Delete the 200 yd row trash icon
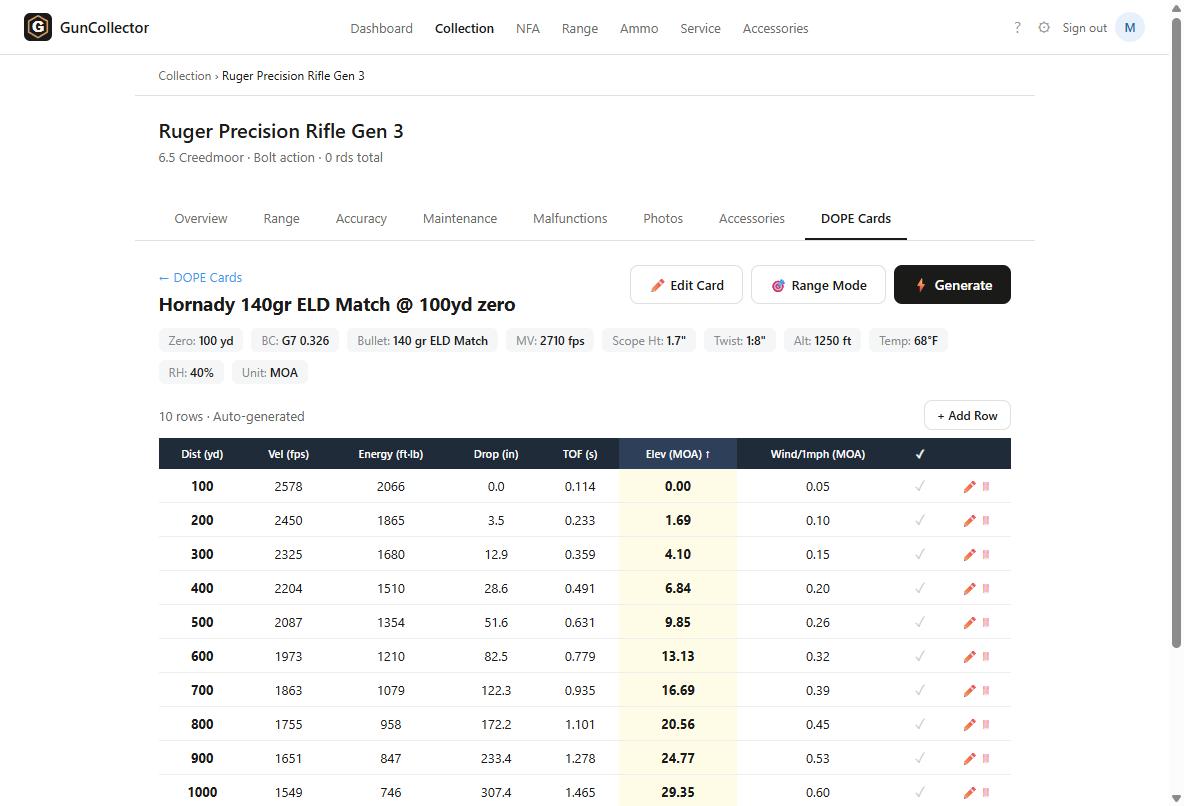Viewport: 1184px width, 806px height. click(986, 520)
